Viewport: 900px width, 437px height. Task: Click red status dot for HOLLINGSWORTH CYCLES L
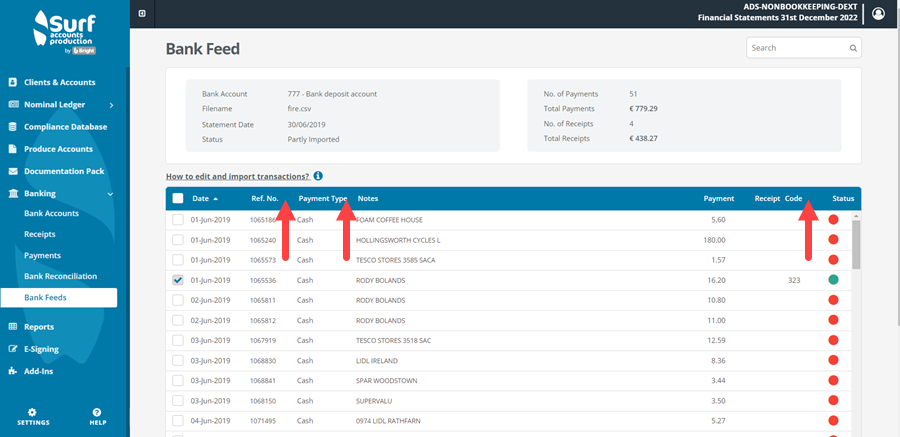833,239
